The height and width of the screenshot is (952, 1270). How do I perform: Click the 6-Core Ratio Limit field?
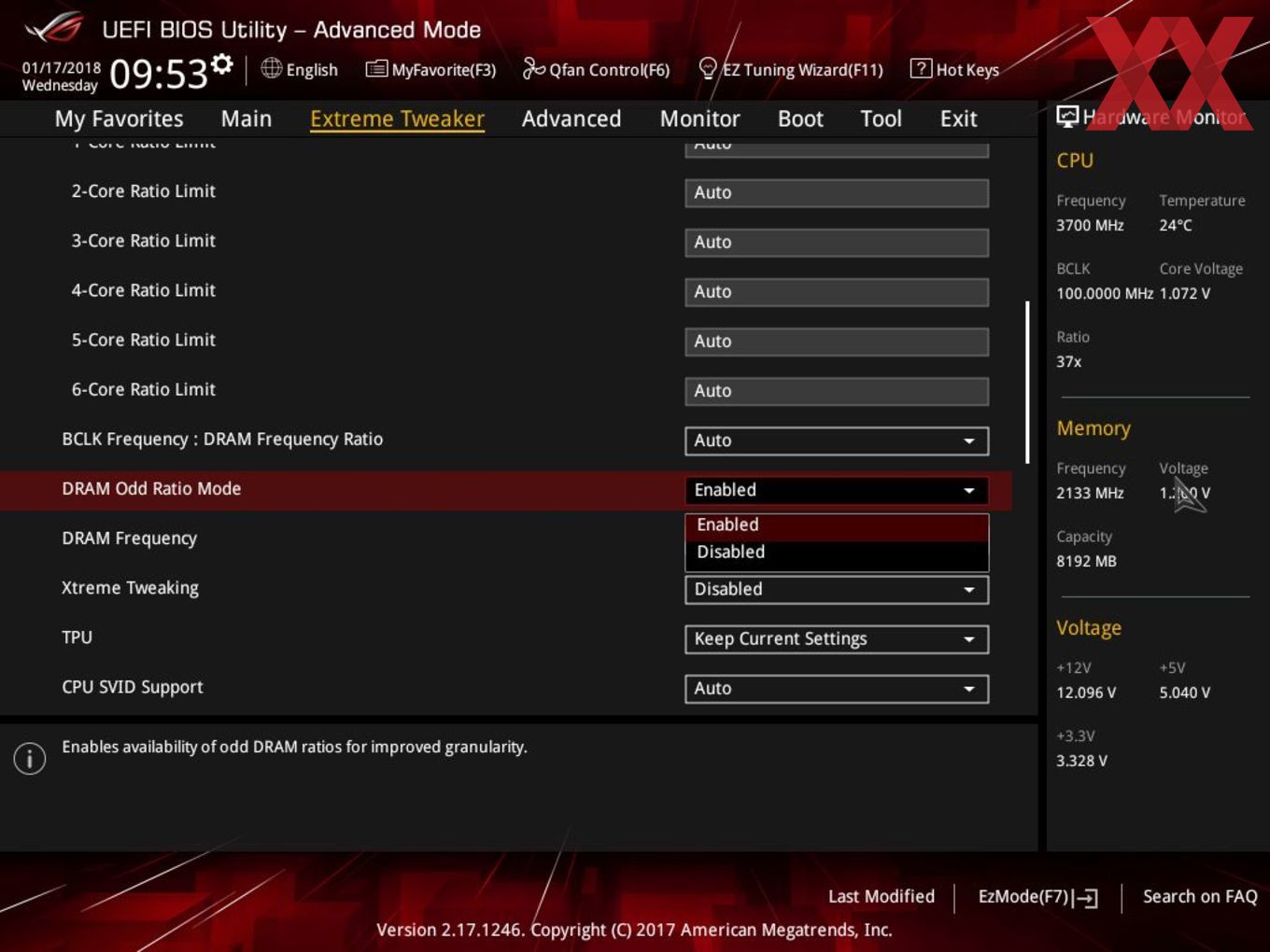pos(837,391)
